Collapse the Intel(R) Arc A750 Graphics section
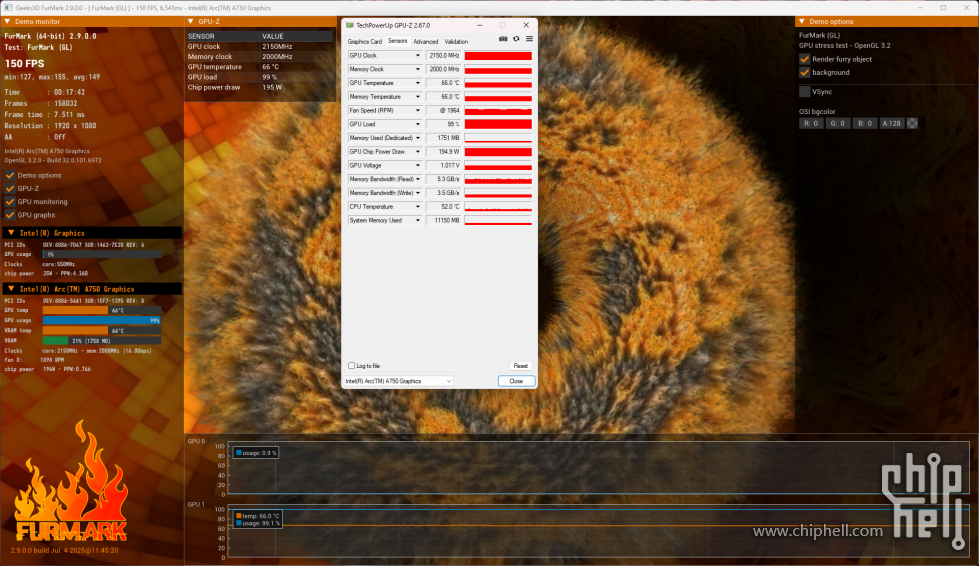This screenshot has width=979, height=566. pyautogui.click(x=11, y=289)
